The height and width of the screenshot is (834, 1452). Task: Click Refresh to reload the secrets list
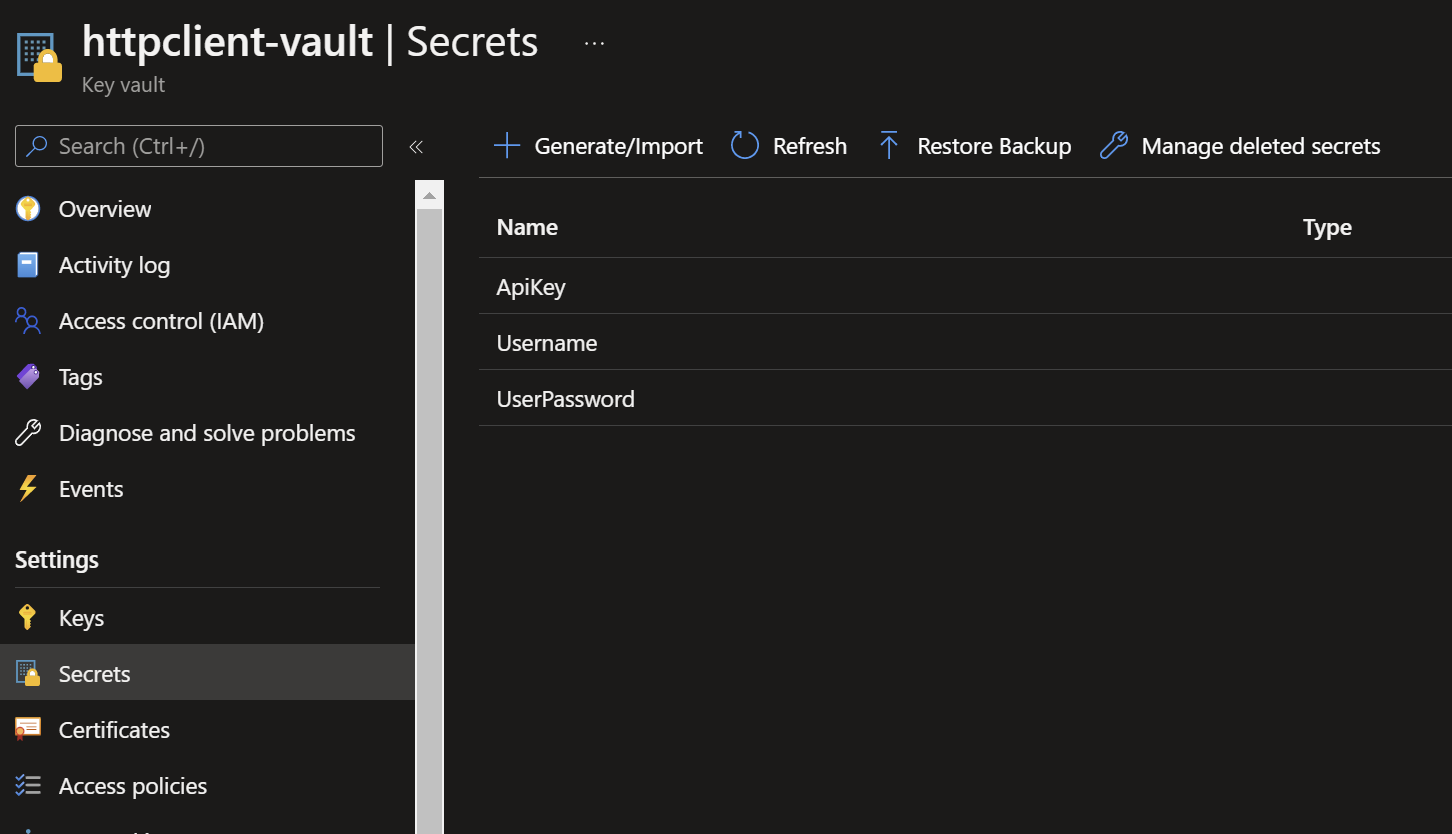pos(789,146)
